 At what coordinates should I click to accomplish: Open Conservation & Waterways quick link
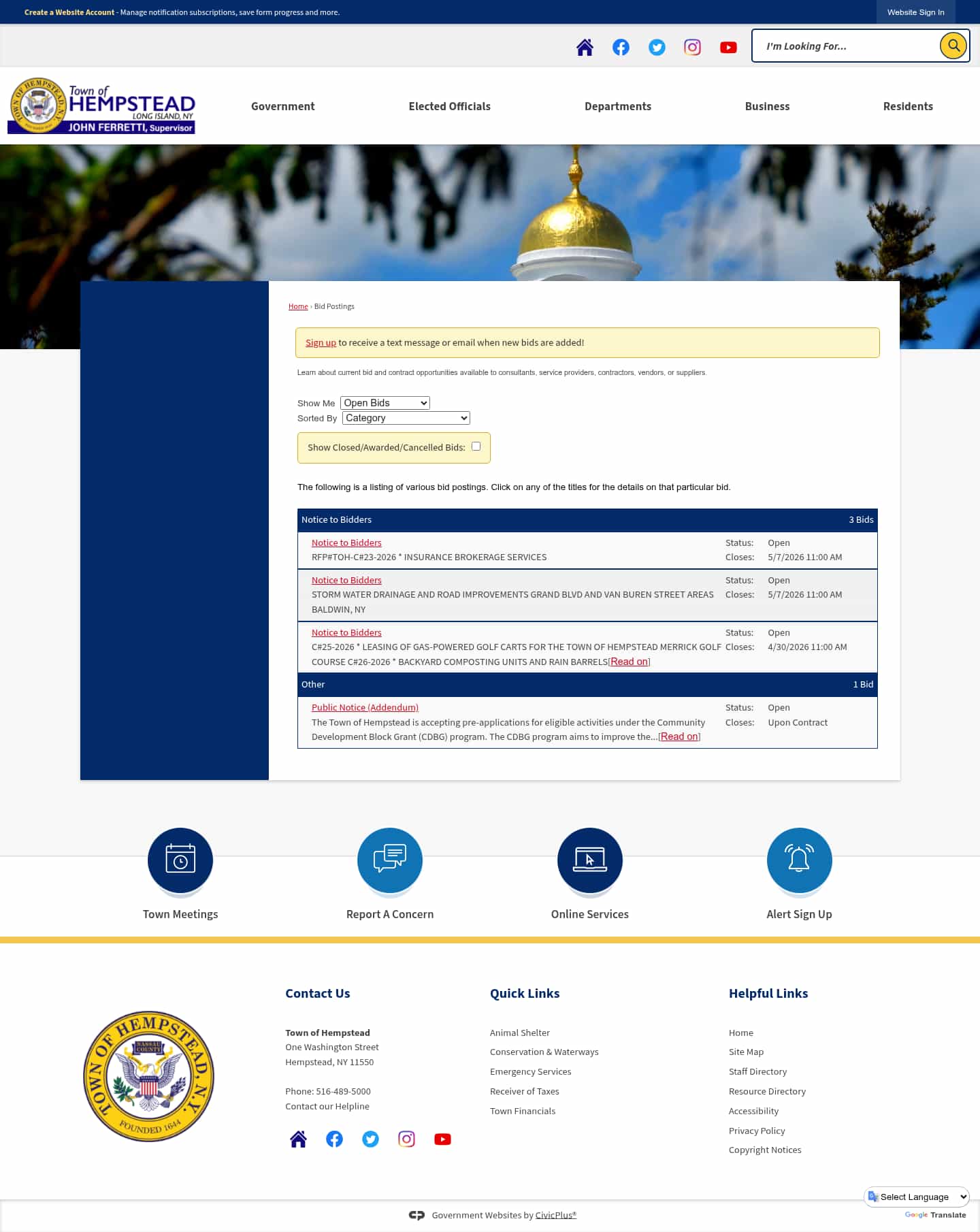point(544,1052)
